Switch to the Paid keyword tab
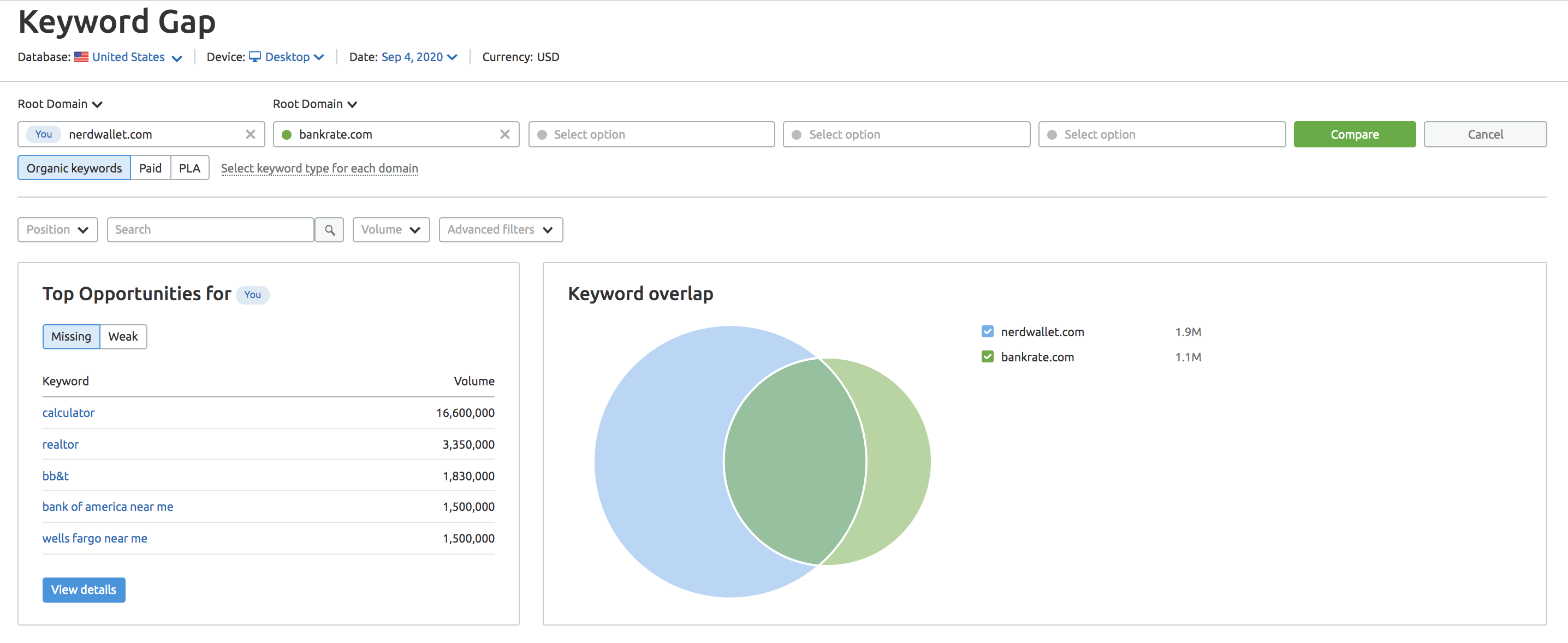 pos(150,168)
